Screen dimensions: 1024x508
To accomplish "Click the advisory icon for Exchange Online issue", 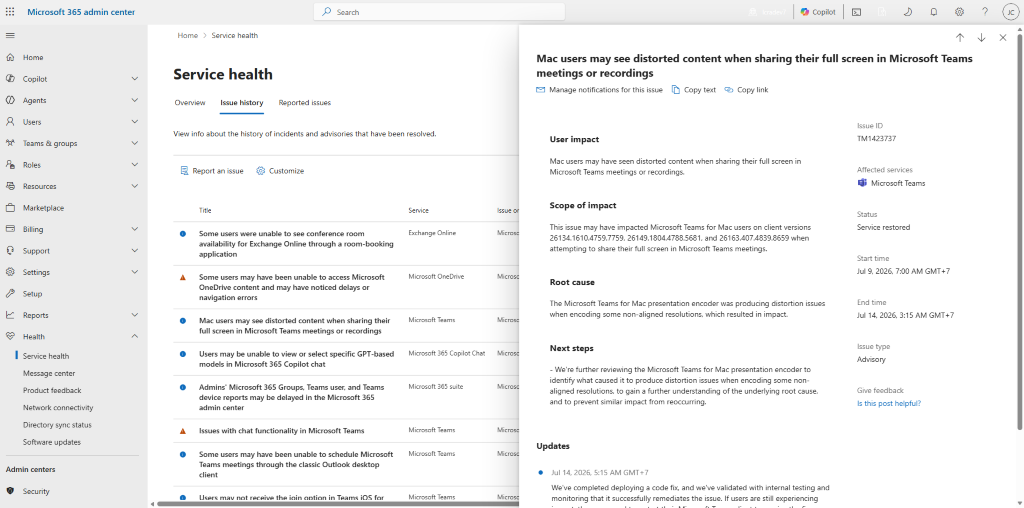I will pyautogui.click(x=183, y=234).
